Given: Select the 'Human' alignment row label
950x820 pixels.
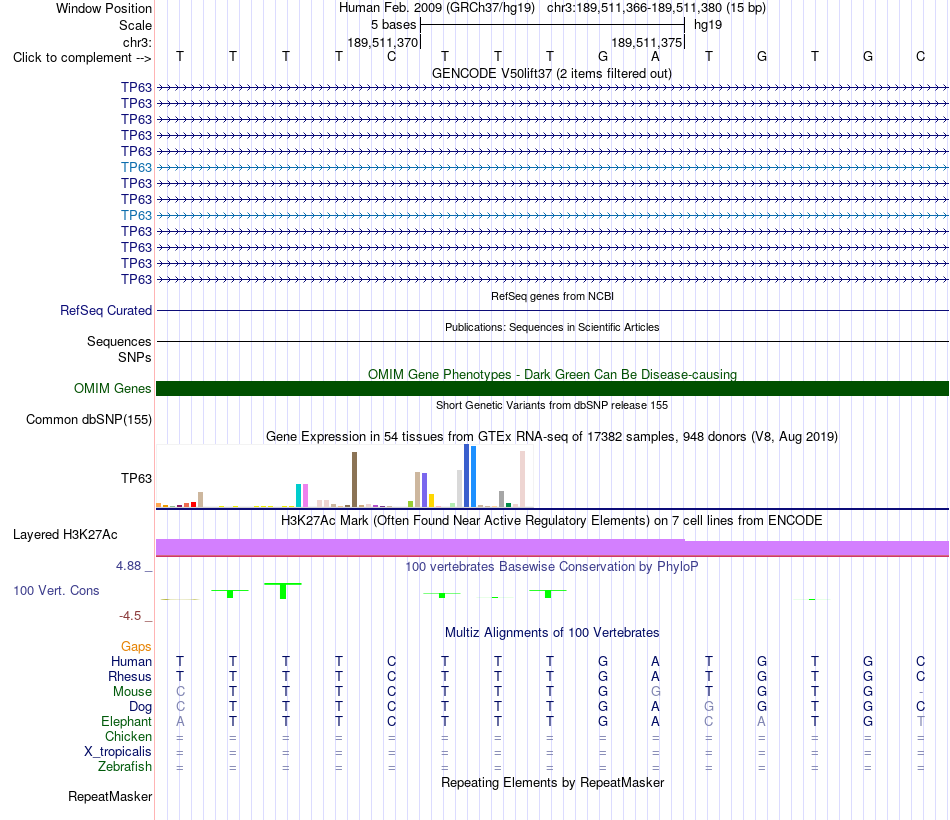Looking at the screenshot, I should (131, 661).
